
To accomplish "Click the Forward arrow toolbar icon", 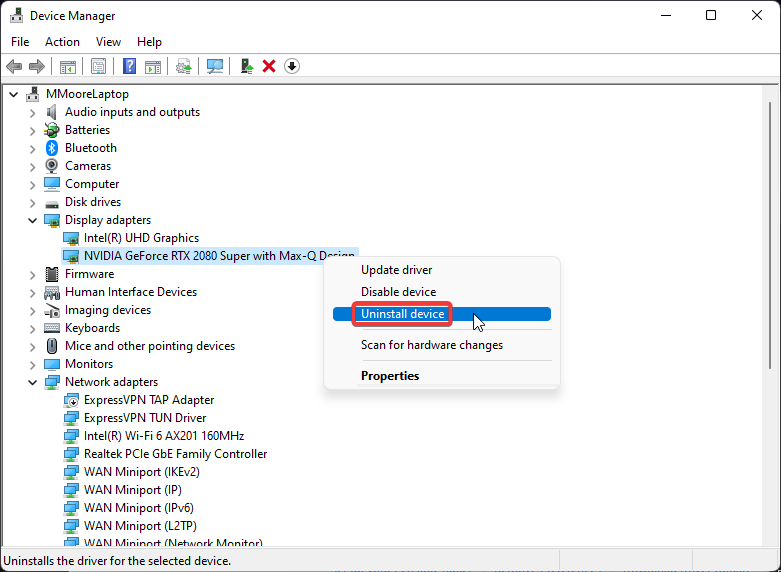I will click(x=37, y=66).
